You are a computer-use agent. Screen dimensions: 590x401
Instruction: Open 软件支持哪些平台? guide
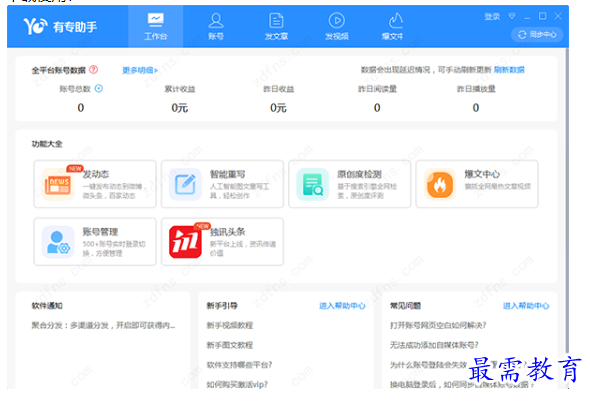(239, 365)
